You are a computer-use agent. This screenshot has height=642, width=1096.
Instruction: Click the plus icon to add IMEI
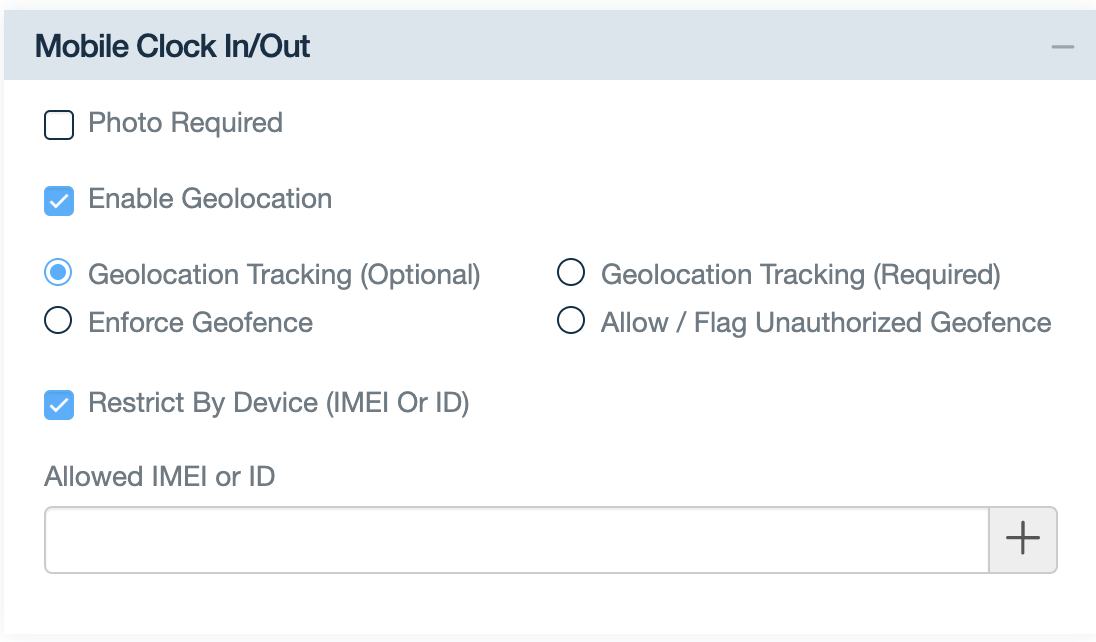tap(1022, 539)
